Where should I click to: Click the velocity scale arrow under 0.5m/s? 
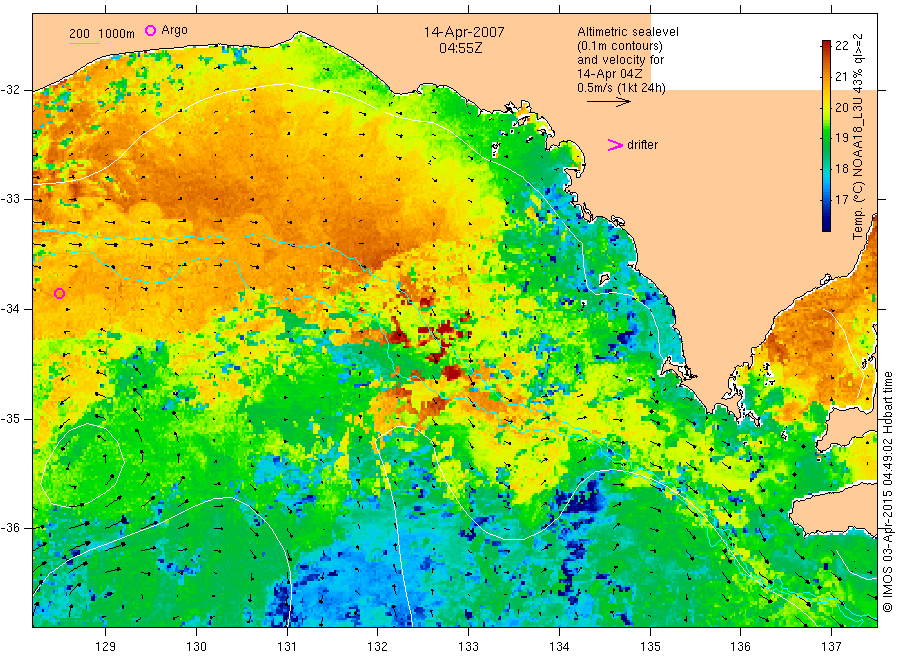pos(608,102)
